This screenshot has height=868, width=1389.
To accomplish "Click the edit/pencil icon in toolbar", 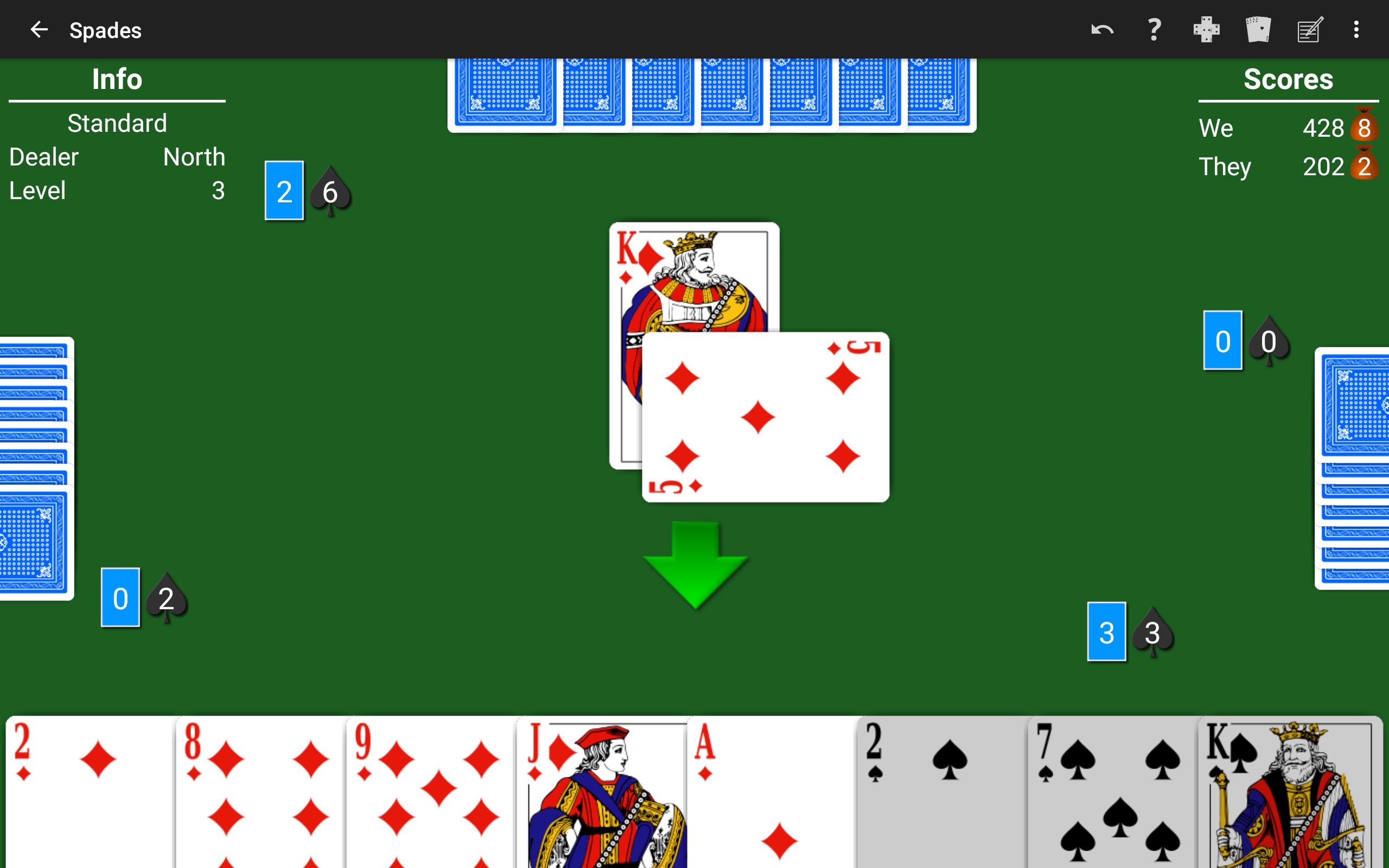I will pyautogui.click(x=1310, y=30).
